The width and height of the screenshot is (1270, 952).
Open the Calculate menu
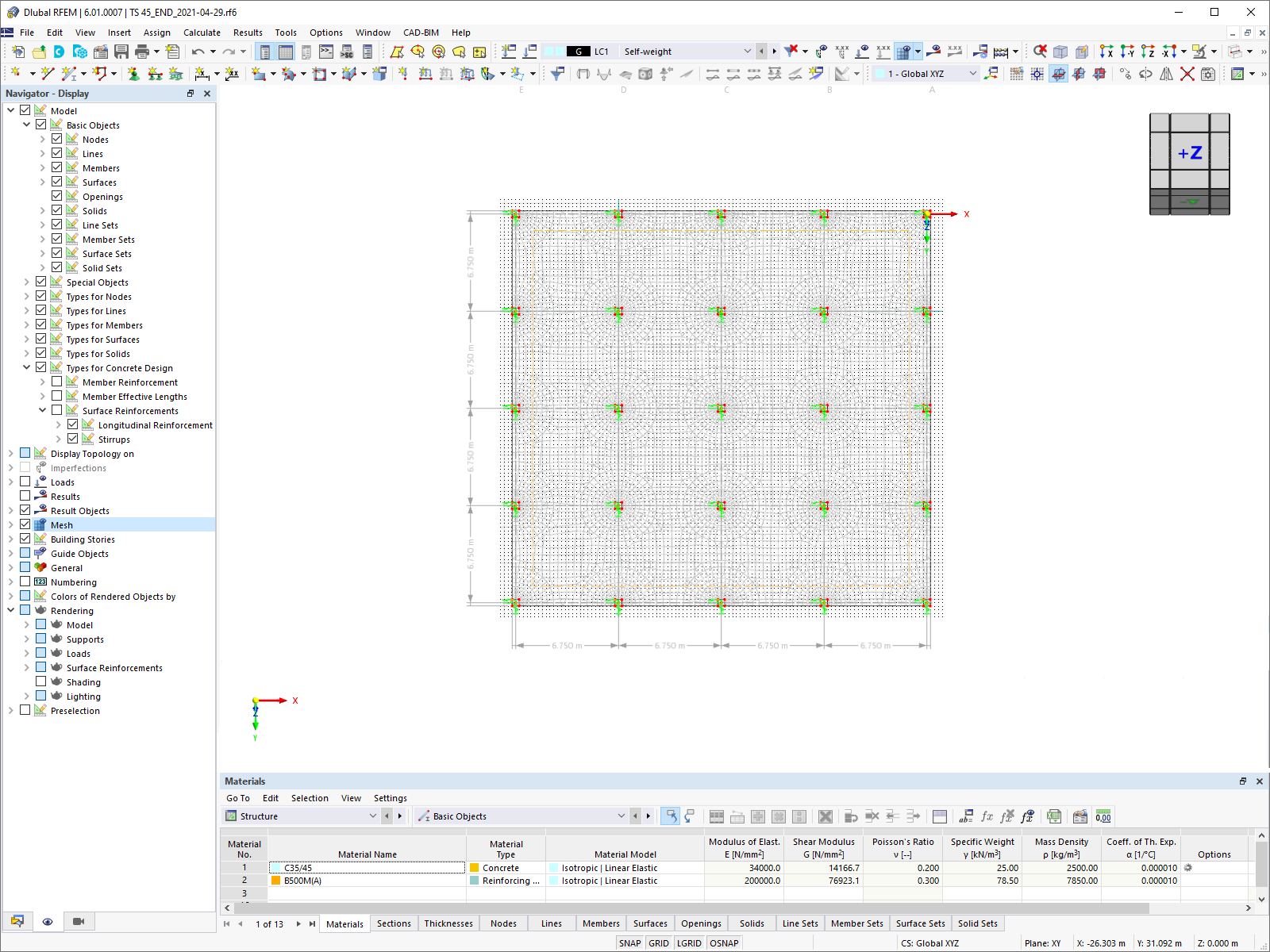(x=202, y=33)
